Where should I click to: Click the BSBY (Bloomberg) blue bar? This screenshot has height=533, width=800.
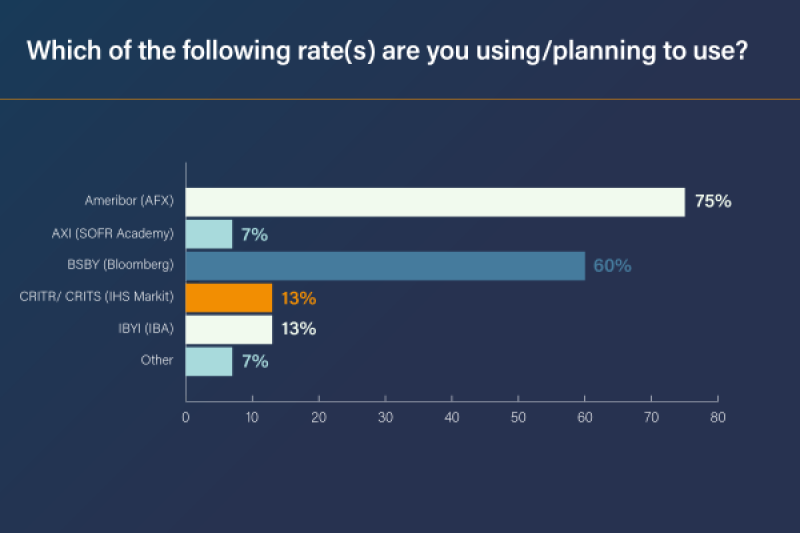point(385,266)
